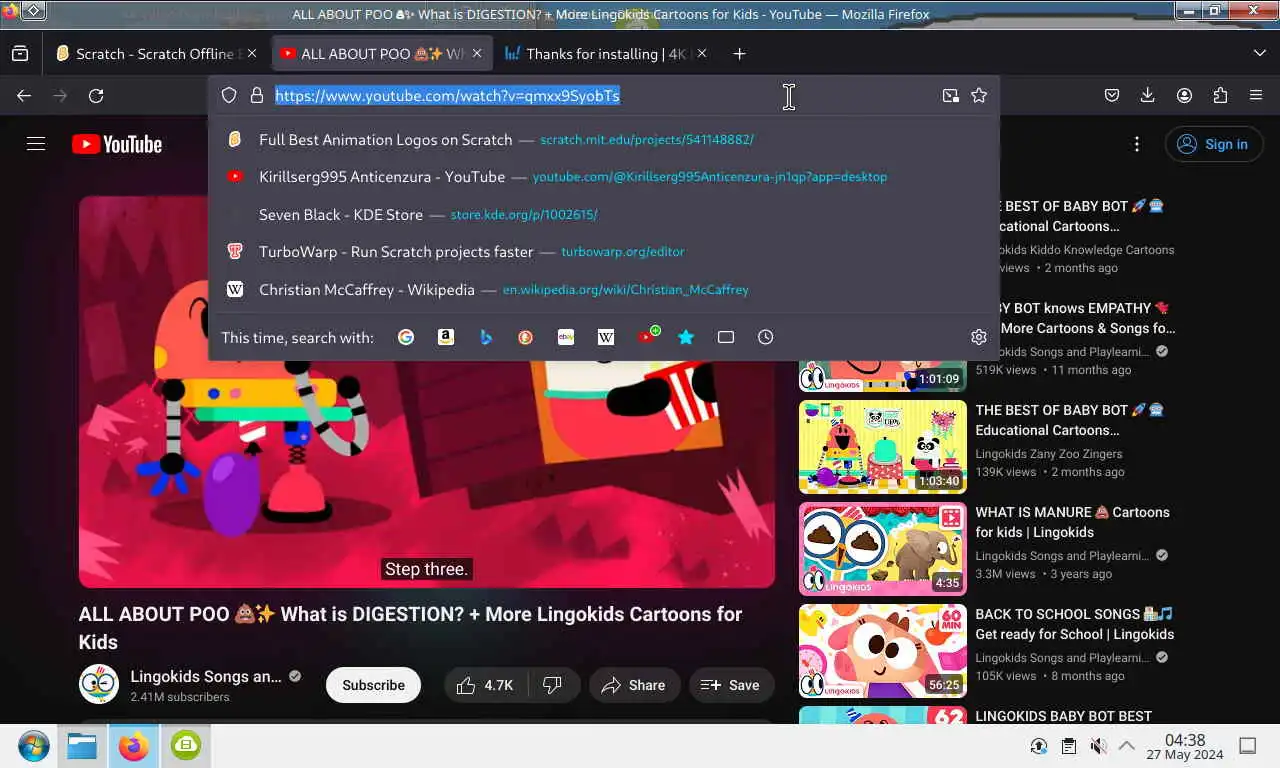Go to YouTube home logo
Viewport: 1280px width, 768px height.
pyautogui.click(x=117, y=144)
